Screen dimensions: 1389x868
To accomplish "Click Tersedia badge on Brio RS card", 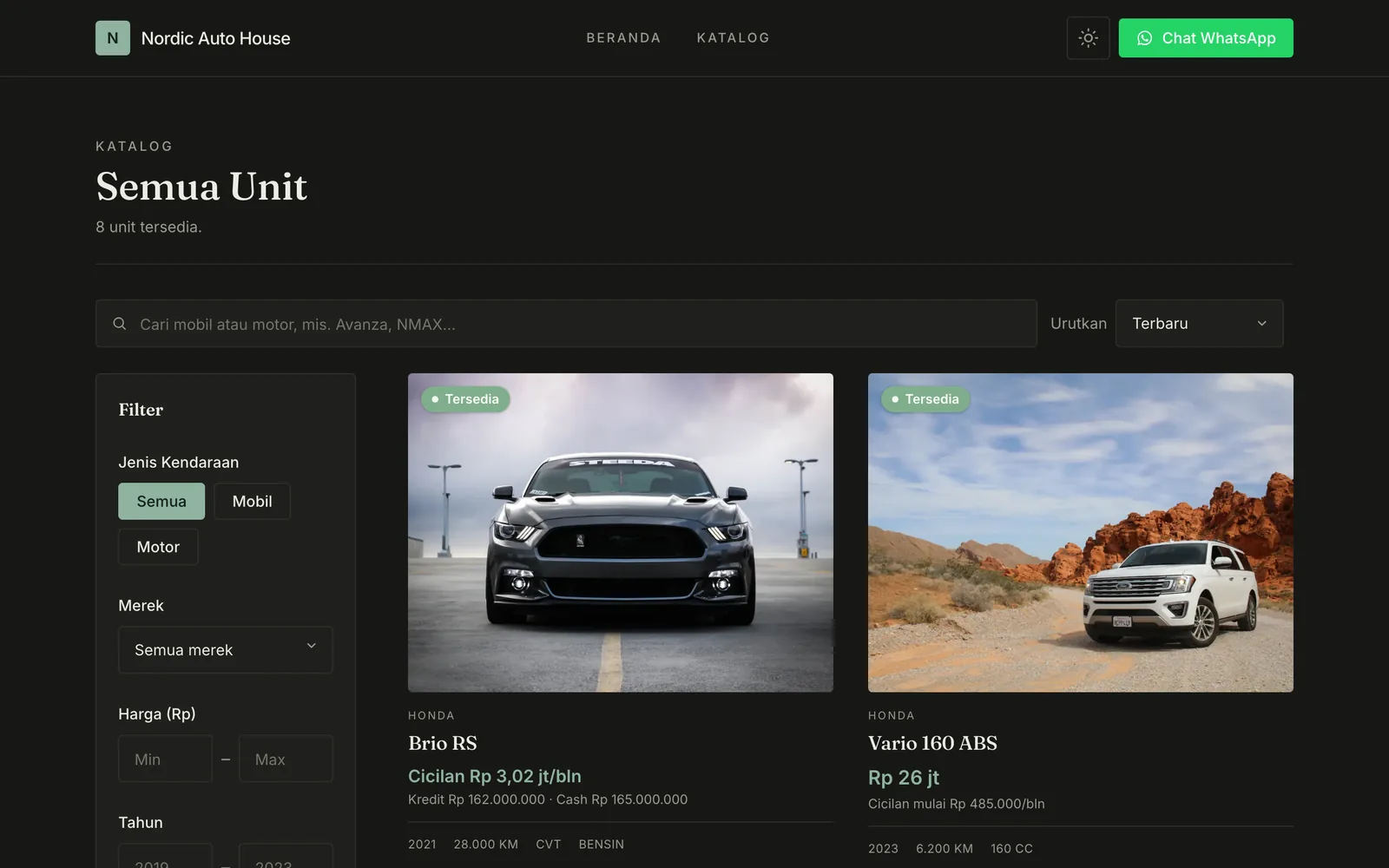I will [465, 399].
